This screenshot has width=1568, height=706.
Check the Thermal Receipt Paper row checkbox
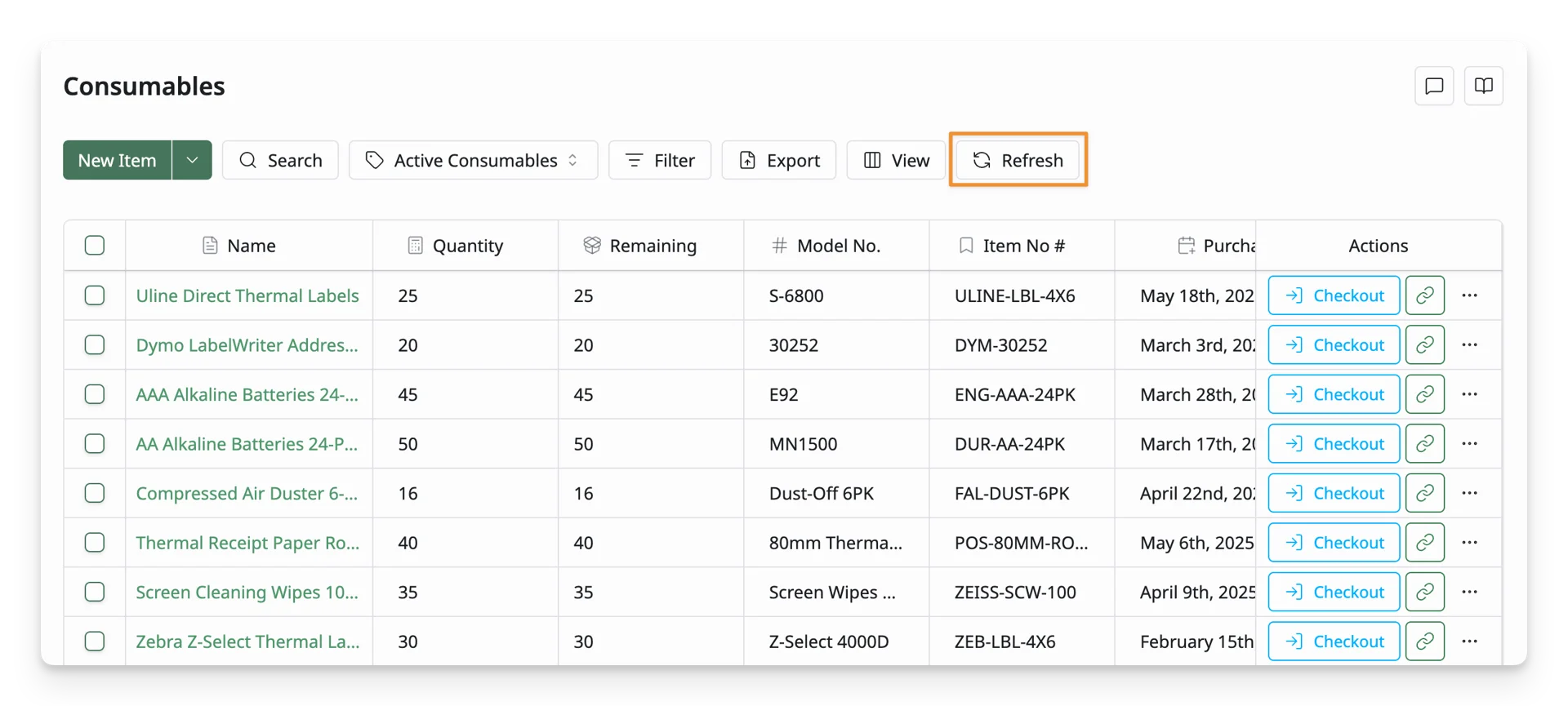point(95,543)
